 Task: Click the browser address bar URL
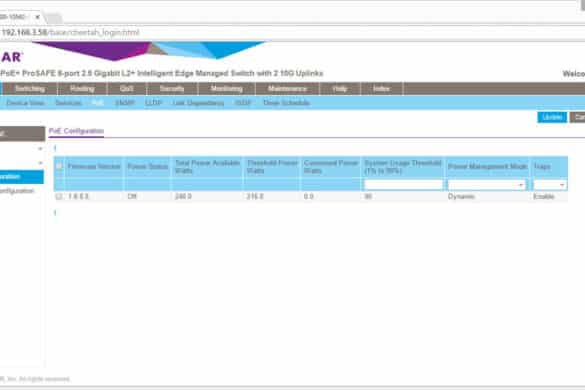tap(71, 32)
